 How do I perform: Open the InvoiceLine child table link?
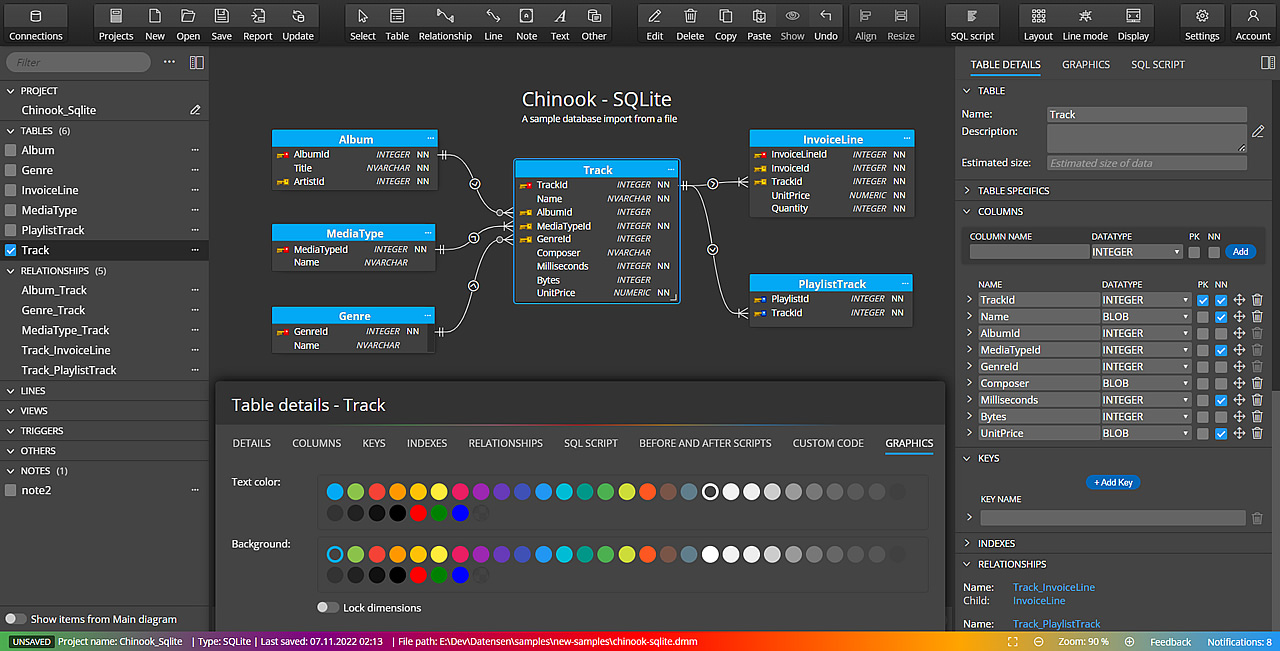(x=1039, y=601)
